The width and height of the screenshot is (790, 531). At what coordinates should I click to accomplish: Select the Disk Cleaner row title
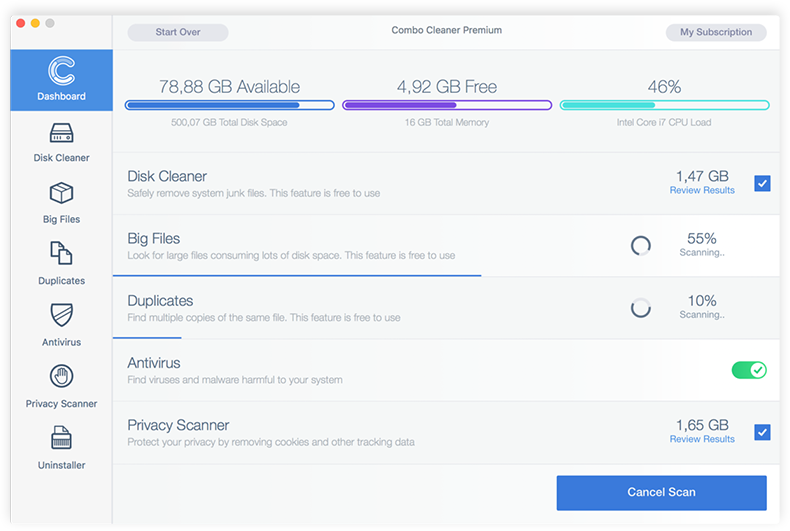coord(167,176)
